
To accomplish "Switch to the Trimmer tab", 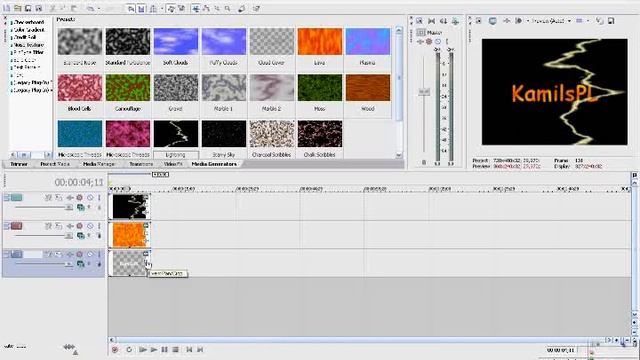I will pyautogui.click(x=18, y=164).
